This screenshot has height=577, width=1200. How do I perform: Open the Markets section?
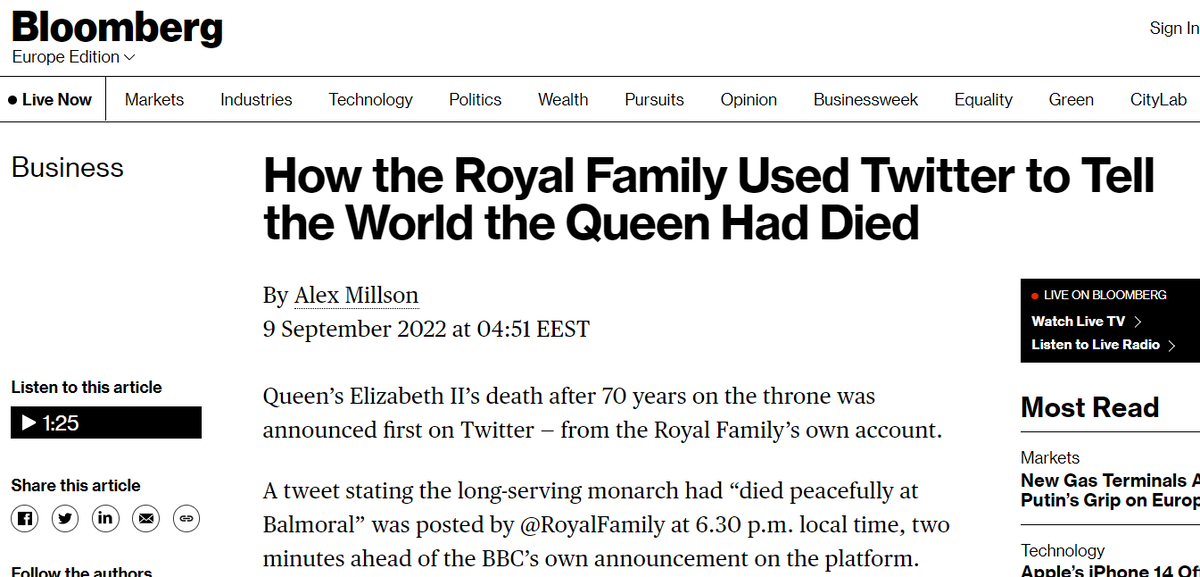point(154,99)
